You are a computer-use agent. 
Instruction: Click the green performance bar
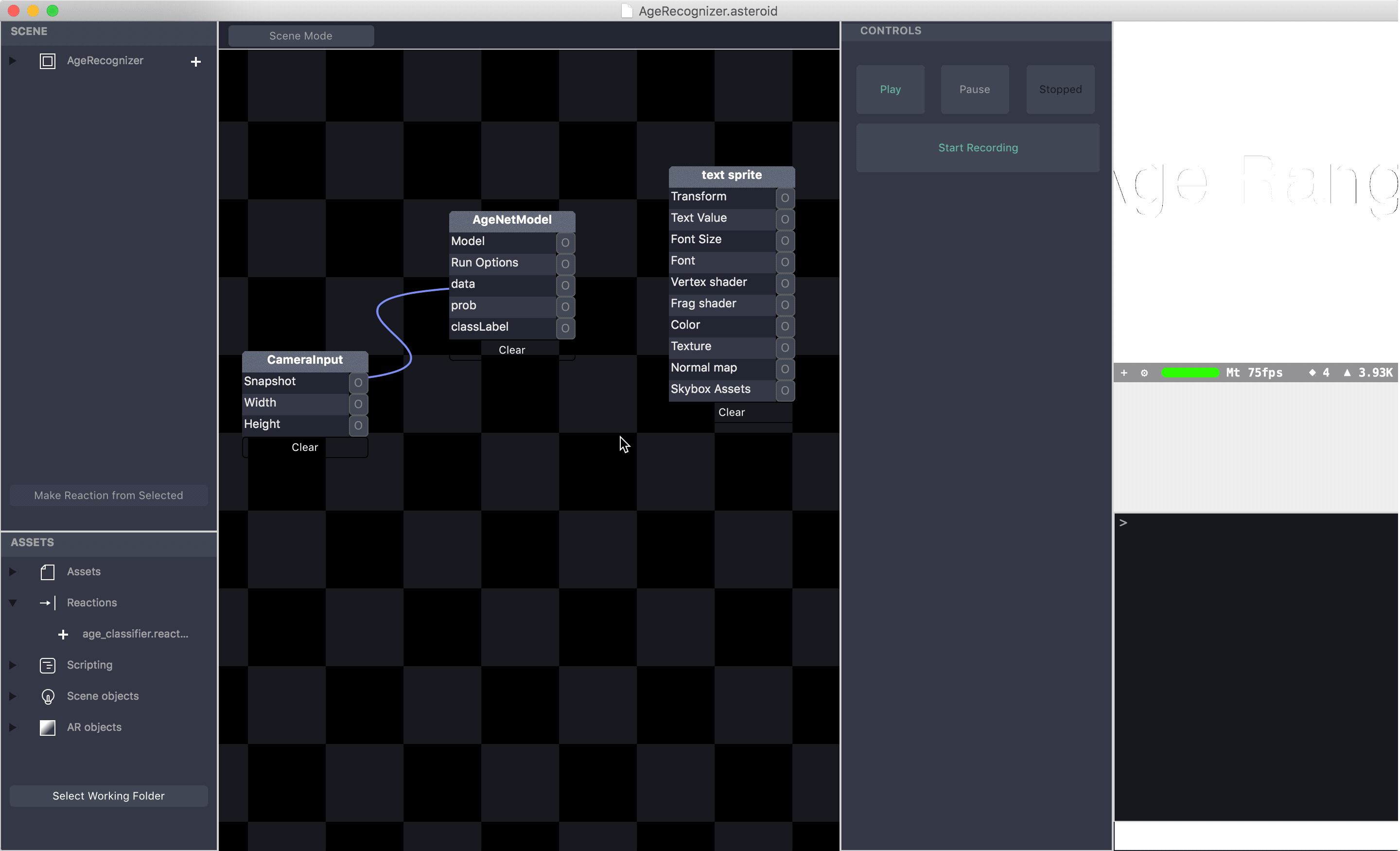[1190, 373]
